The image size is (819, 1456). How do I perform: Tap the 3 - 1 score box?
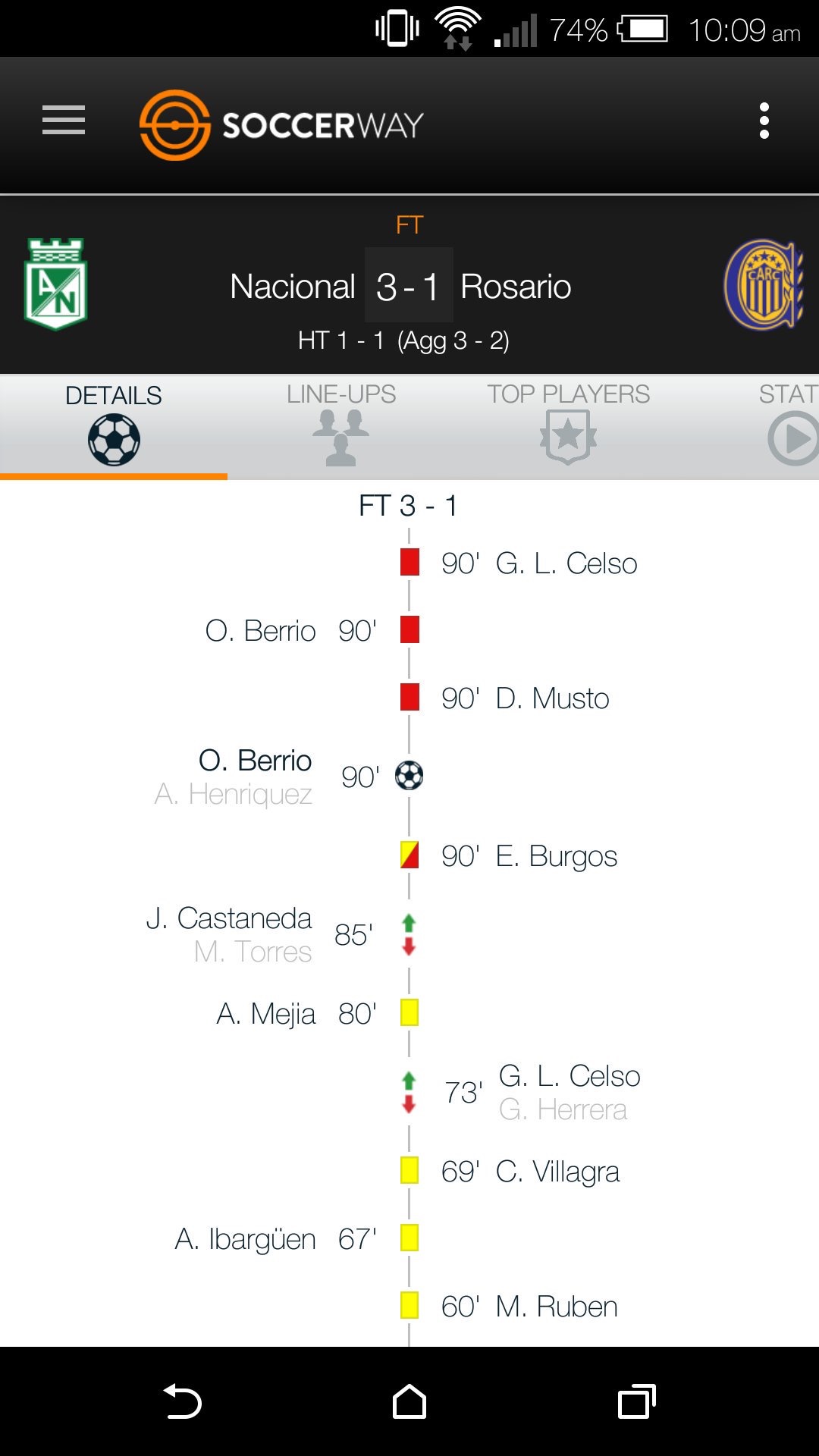point(409,286)
